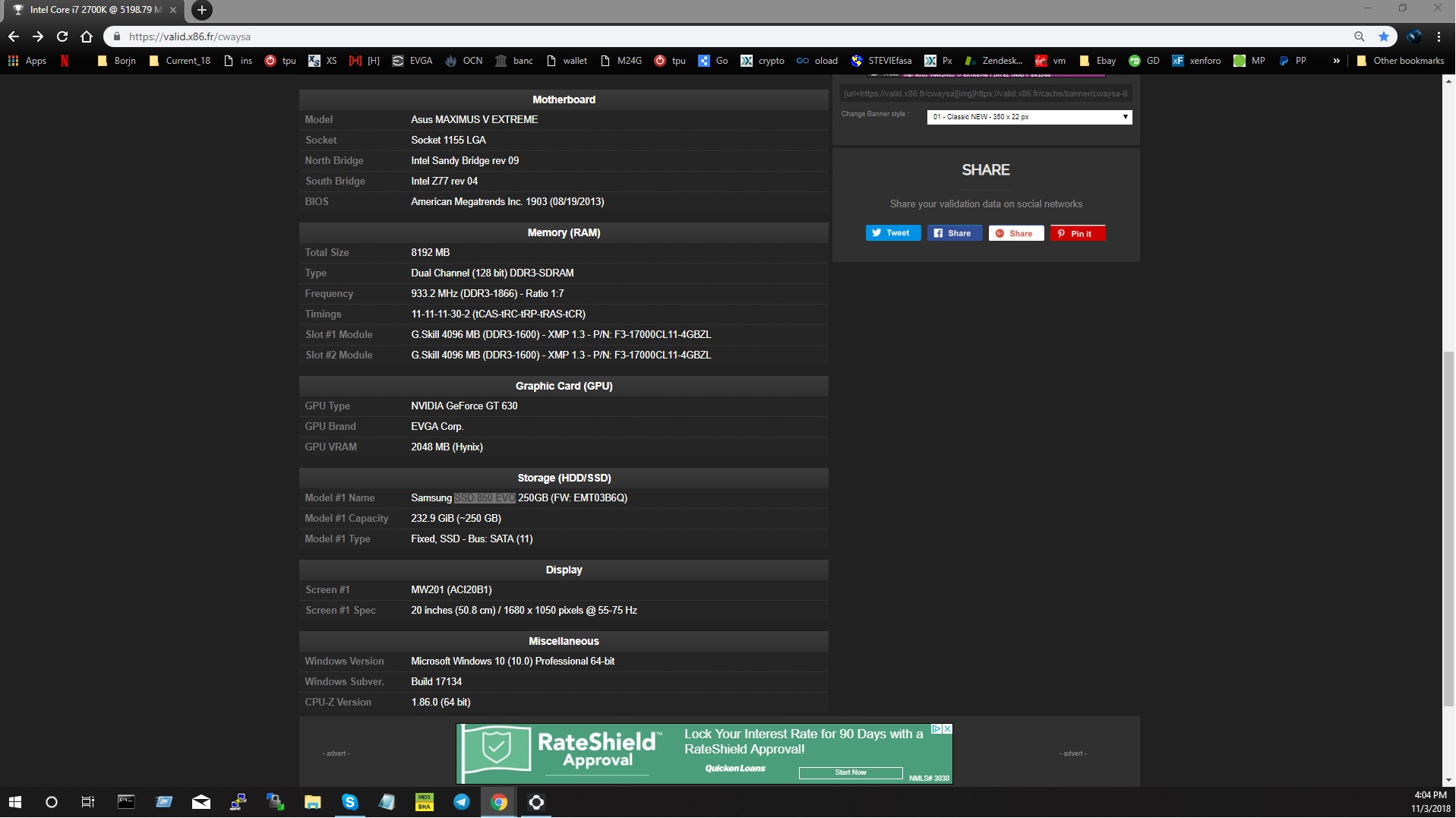The width and height of the screenshot is (1456, 818).
Task: Open the GD bookmark
Action: (x=1145, y=61)
